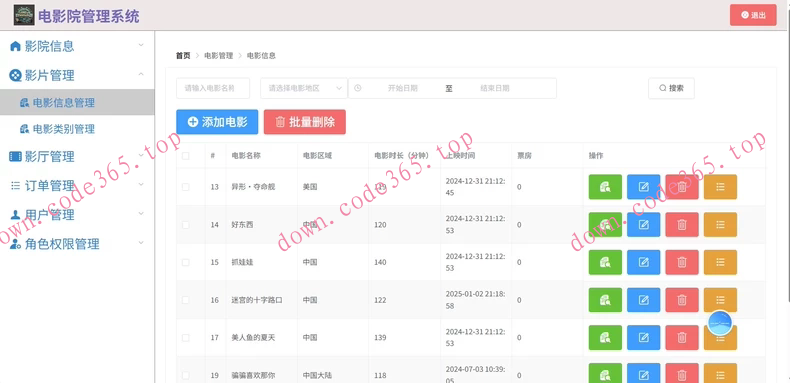Check the row checkbox for 迷宫的十字路口

click(x=185, y=300)
